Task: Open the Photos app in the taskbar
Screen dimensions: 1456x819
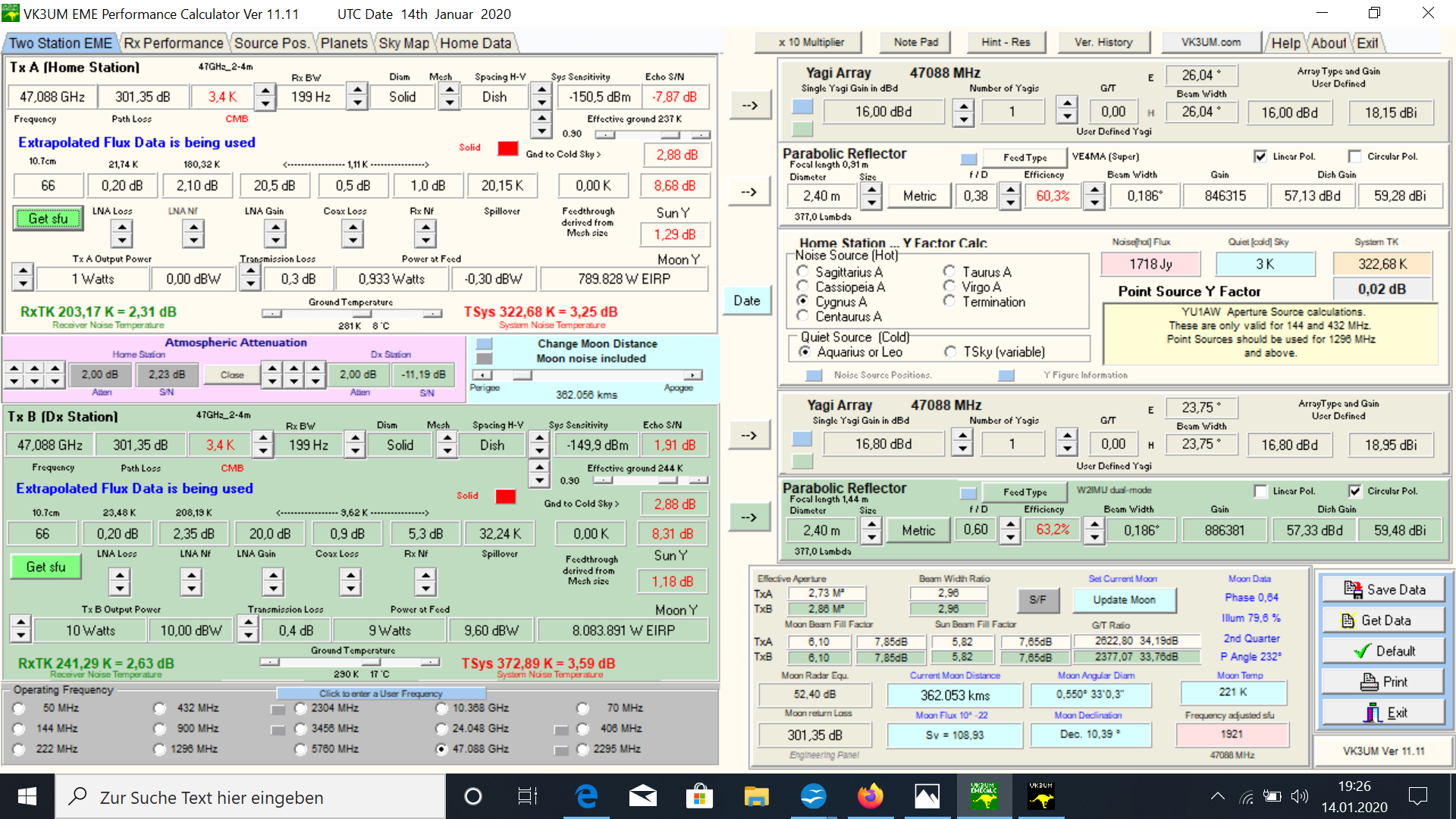Action: (x=927, y=796)
